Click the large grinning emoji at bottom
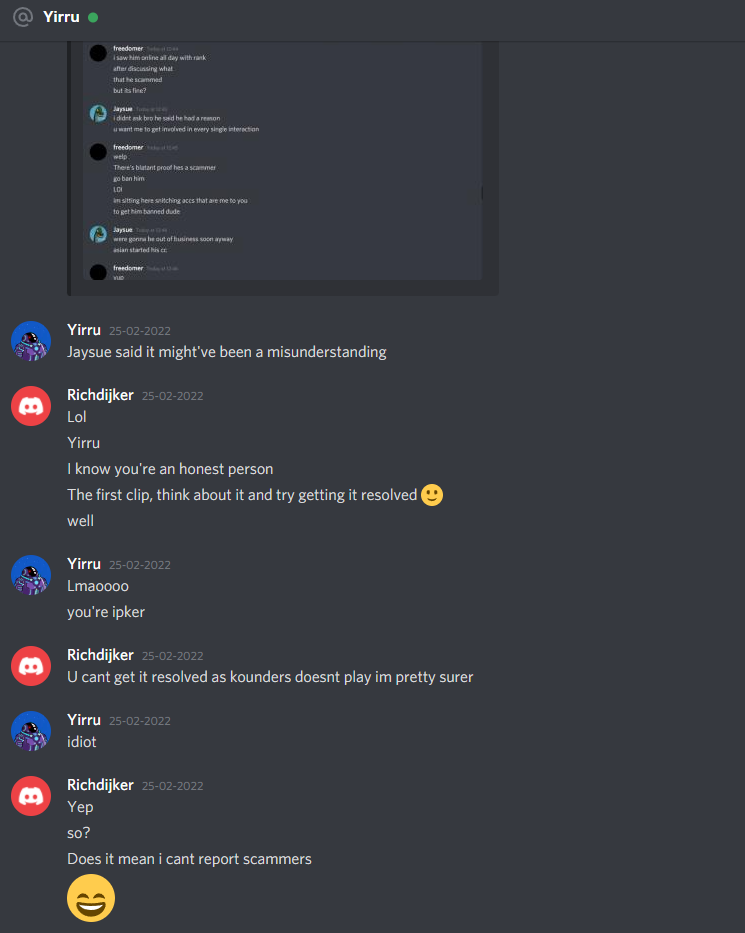The width and height of the screenshot is (745, 933). coord(91,898)
